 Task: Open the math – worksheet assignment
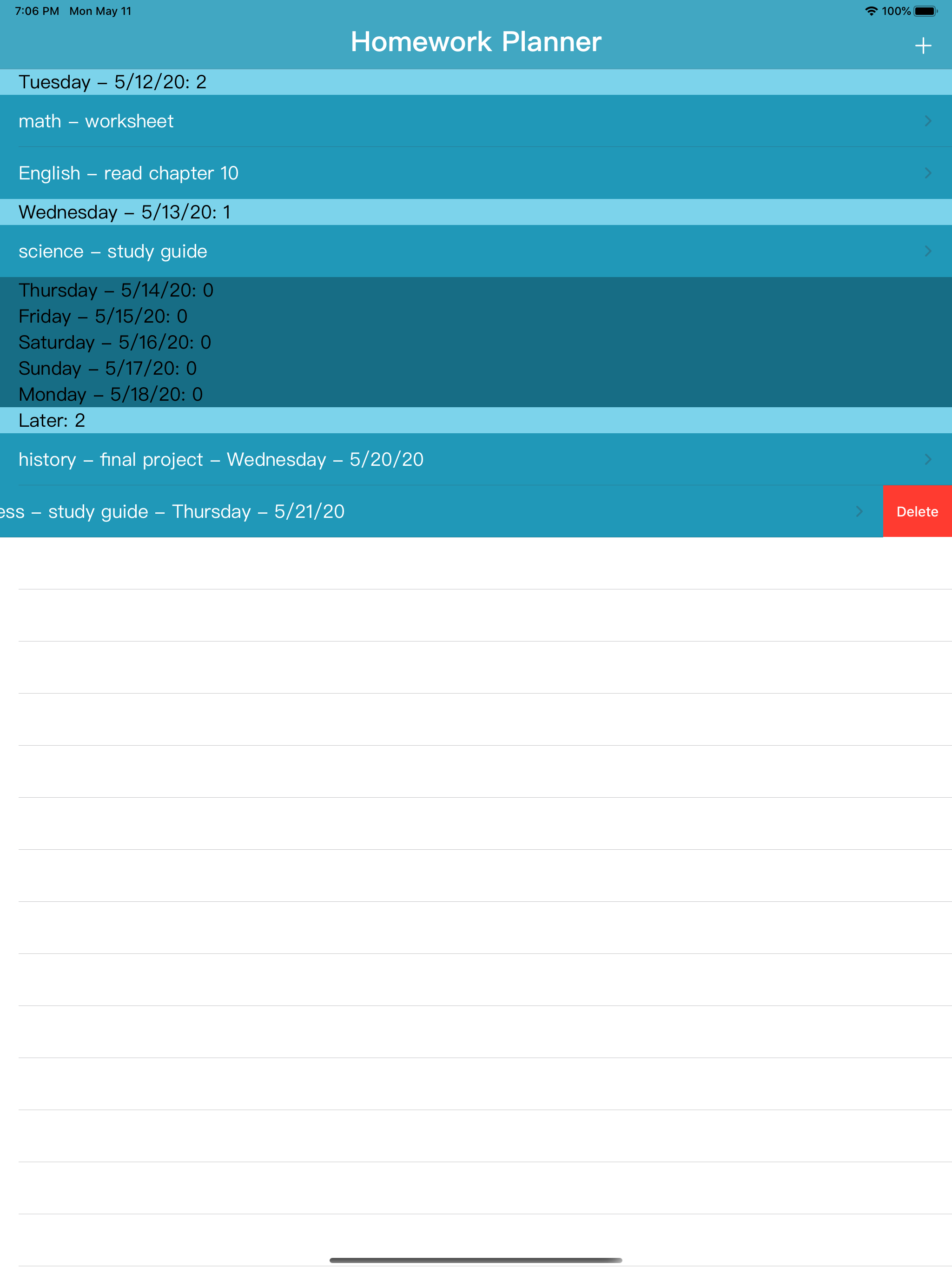pyautogui.click(x=476, y=121)
